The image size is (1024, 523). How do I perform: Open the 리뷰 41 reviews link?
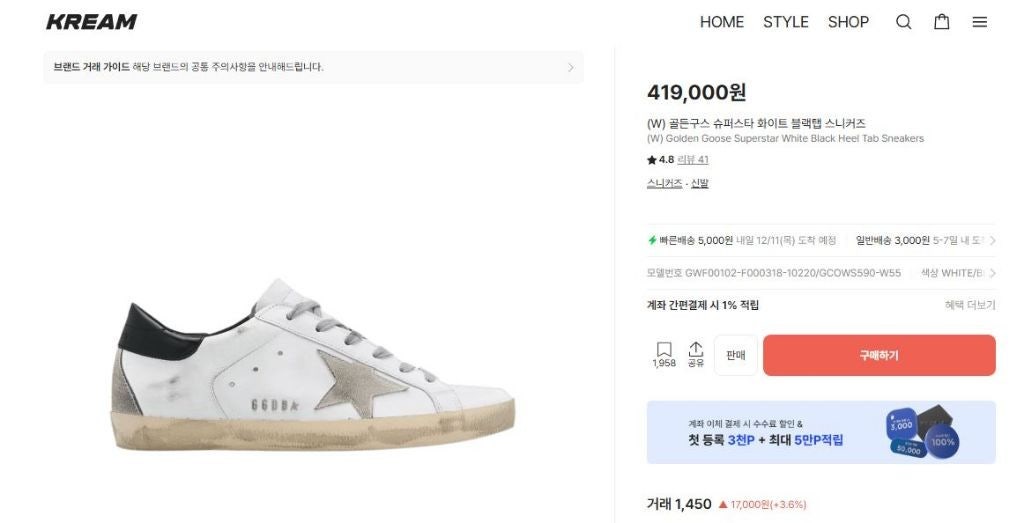(x=693, y=160)
